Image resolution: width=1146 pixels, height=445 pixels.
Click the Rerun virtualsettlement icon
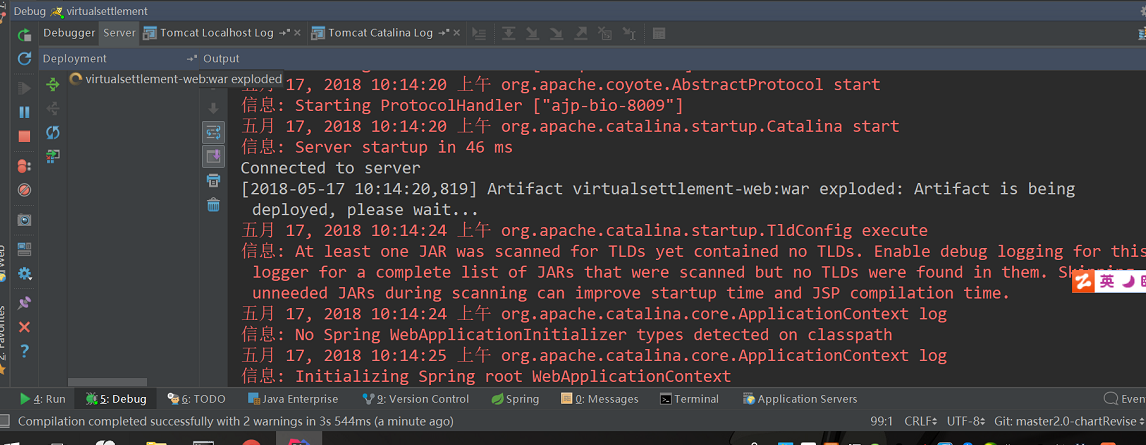tap(24, 34)
